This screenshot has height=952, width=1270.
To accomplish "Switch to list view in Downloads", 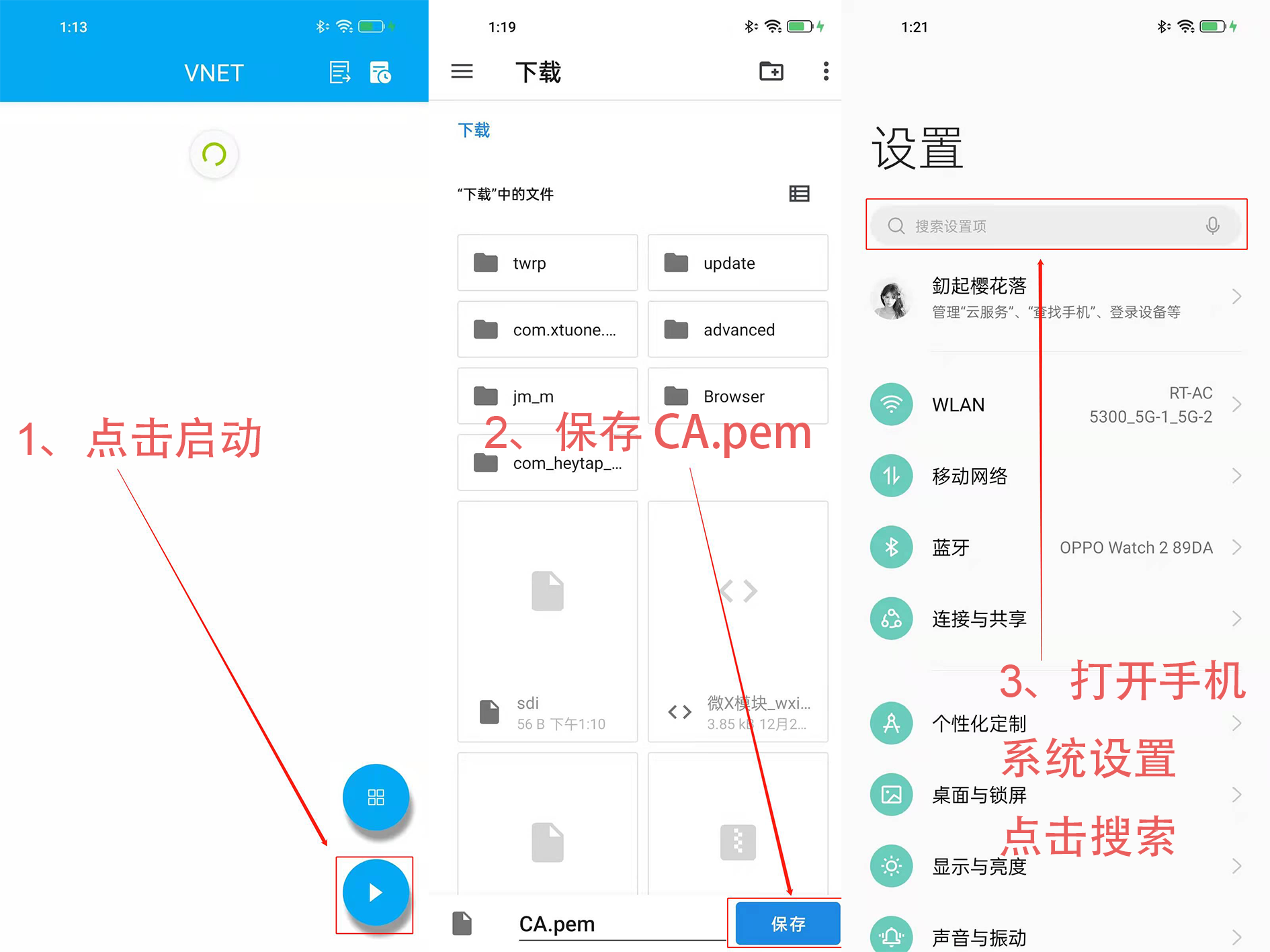I will point(799,194).
